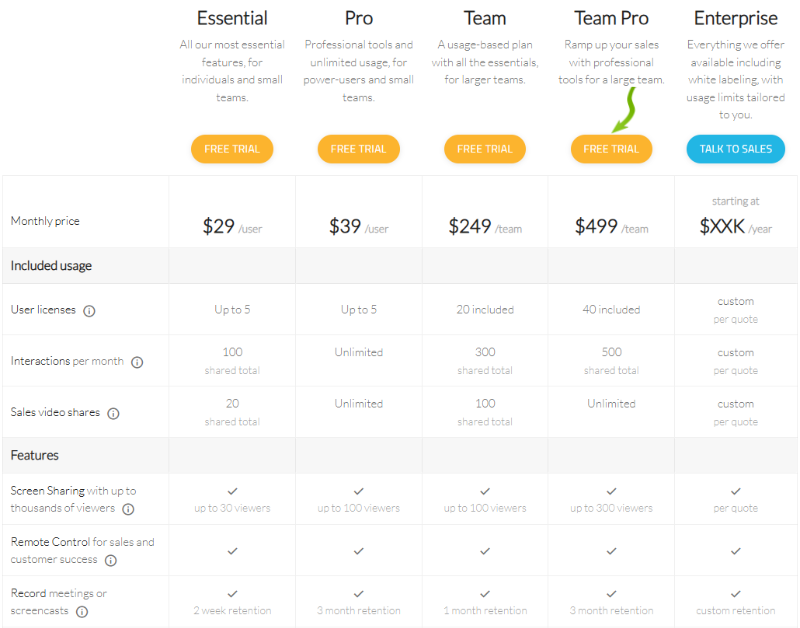This screenshot has width=800, height=628.
Task: Click the Team Pro plan heading
Action: 611,18
